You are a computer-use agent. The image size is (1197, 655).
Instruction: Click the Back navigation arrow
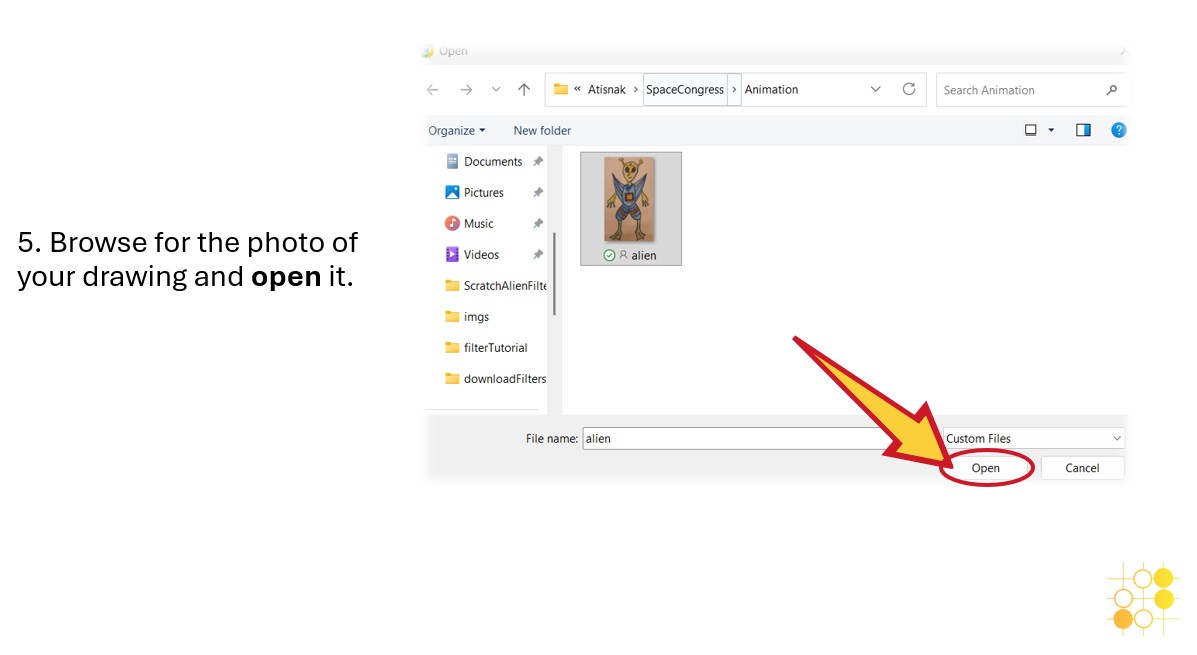point(433,90)
